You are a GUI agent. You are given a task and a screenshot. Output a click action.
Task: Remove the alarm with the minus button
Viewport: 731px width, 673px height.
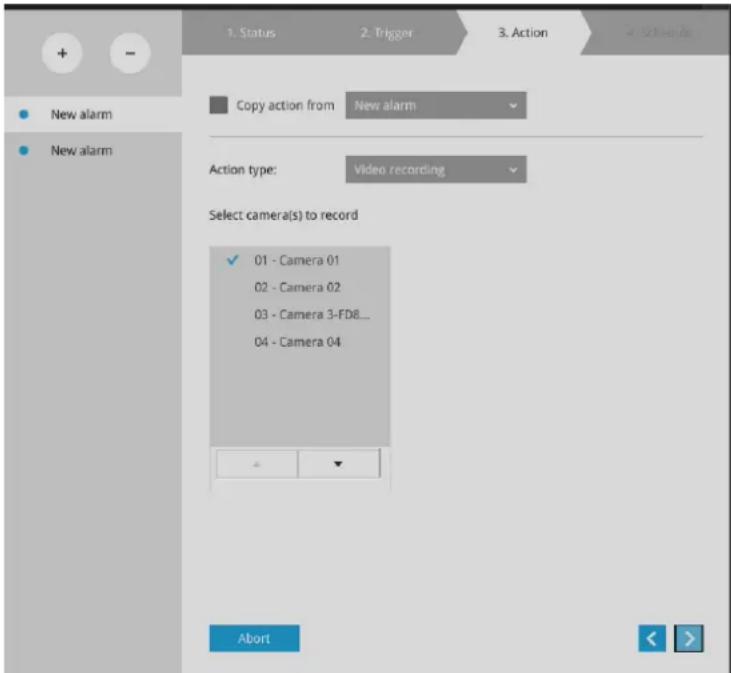click(130, 53)
